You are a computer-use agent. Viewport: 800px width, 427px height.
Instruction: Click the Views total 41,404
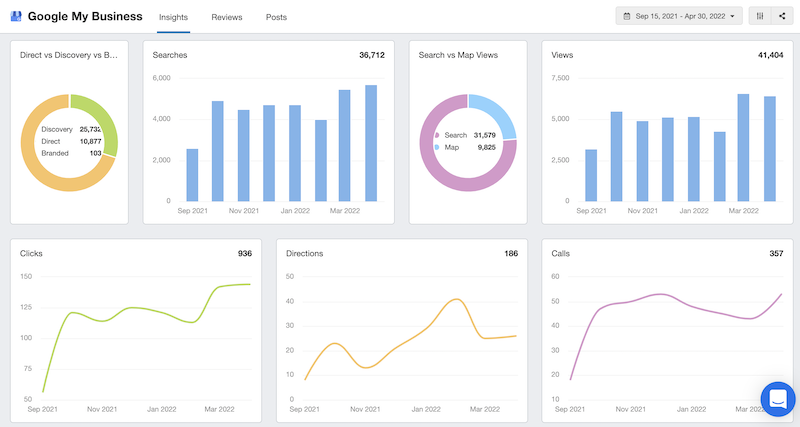click(770, 55)
